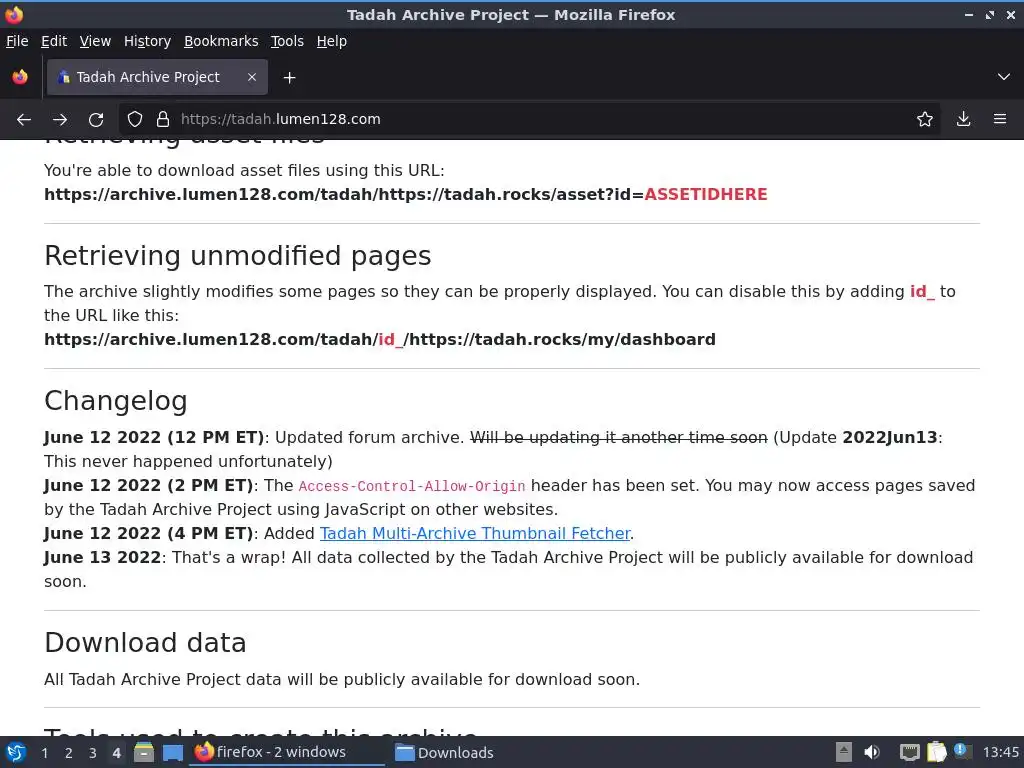
Task: View site security lock info
Action: pyautogui.click(x=163, y=120)
